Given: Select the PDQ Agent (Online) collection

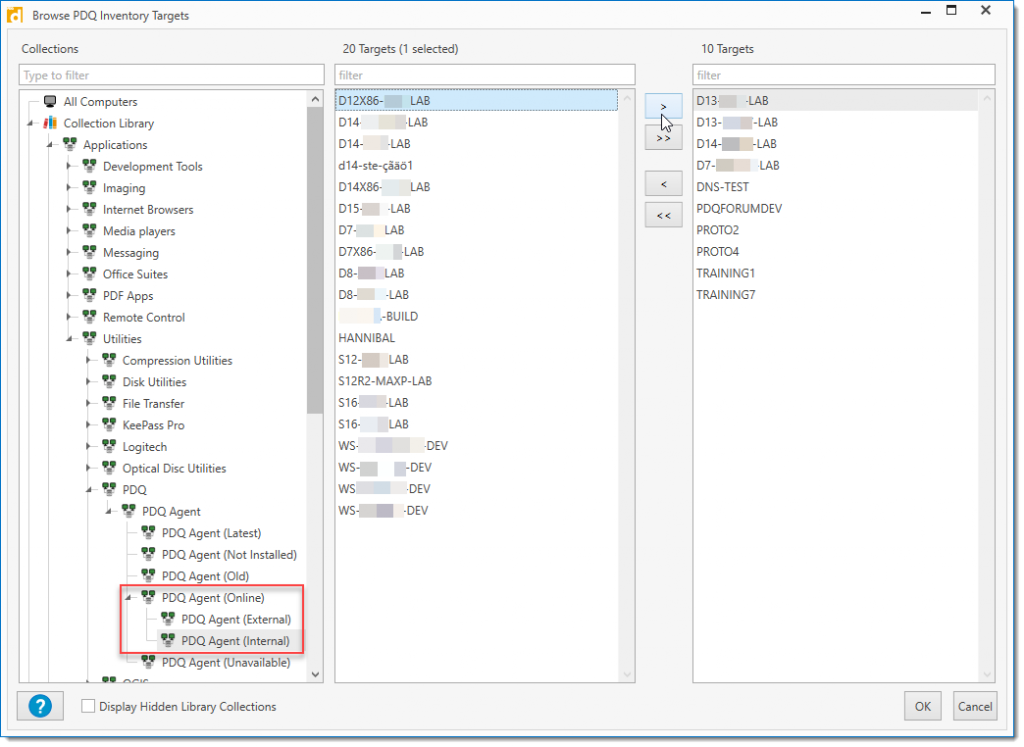Looking at the screenshot, I should pos(213,597).
